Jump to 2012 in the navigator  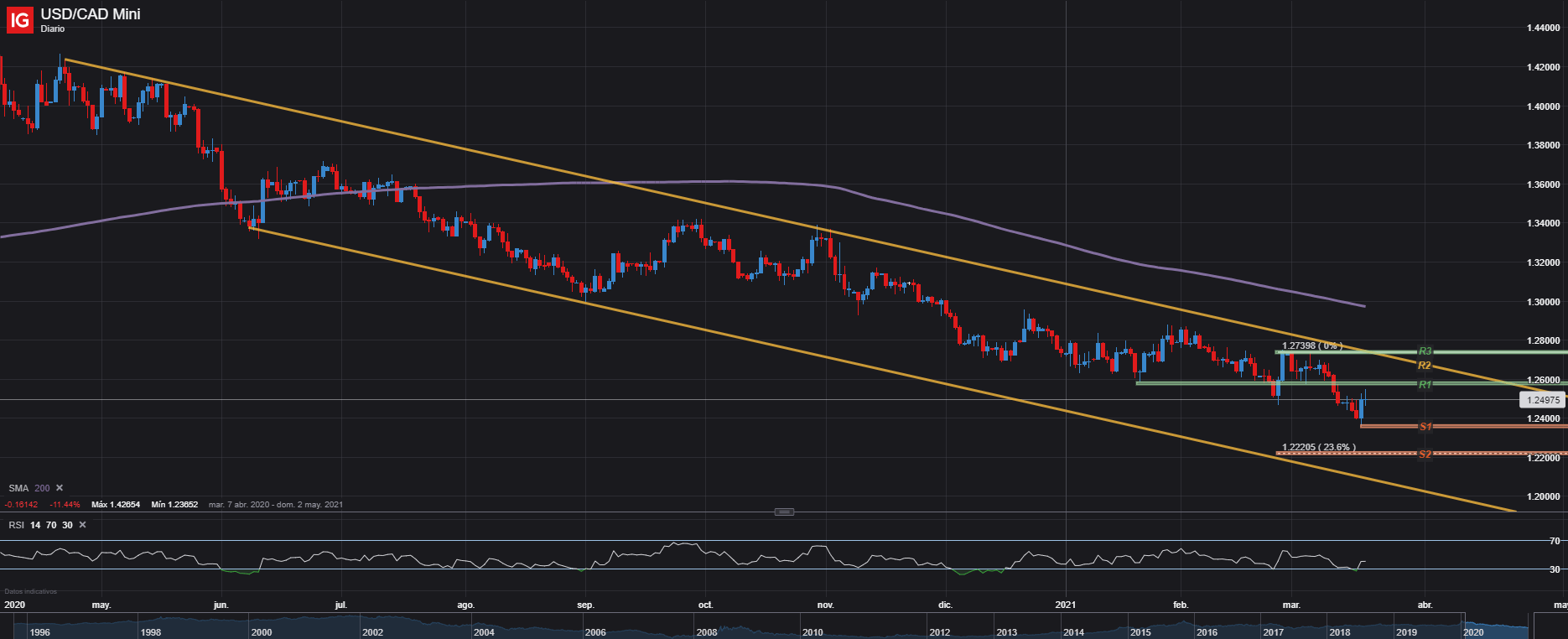pyautogui.click(x=940, y=632)
